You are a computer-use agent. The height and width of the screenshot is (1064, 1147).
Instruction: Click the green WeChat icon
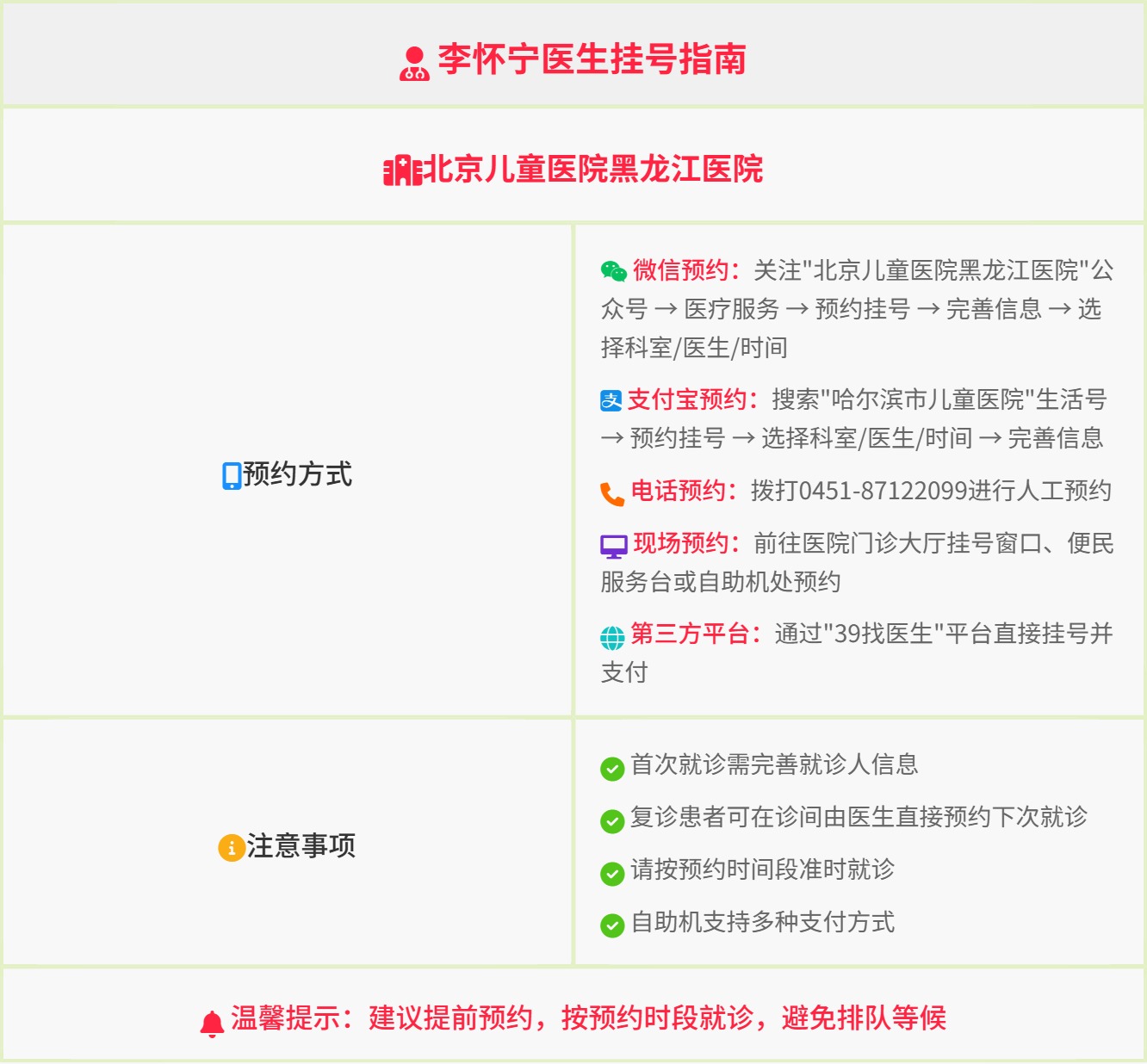point(614,271)
